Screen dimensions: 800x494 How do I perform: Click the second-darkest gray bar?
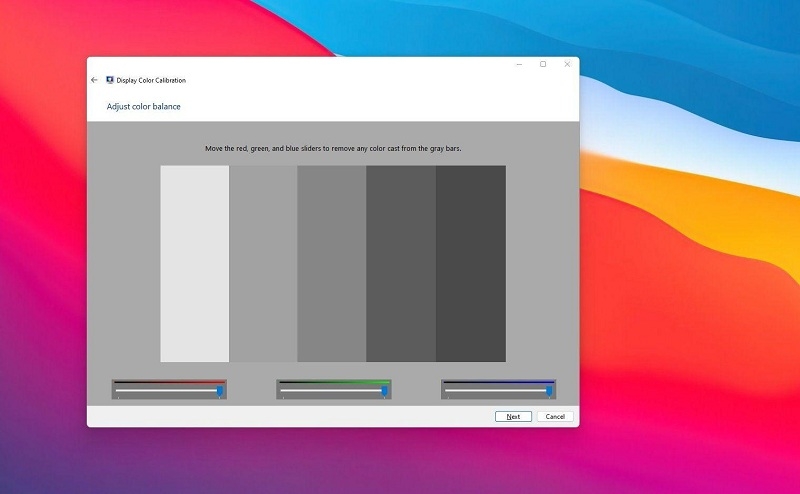point(401,263)
